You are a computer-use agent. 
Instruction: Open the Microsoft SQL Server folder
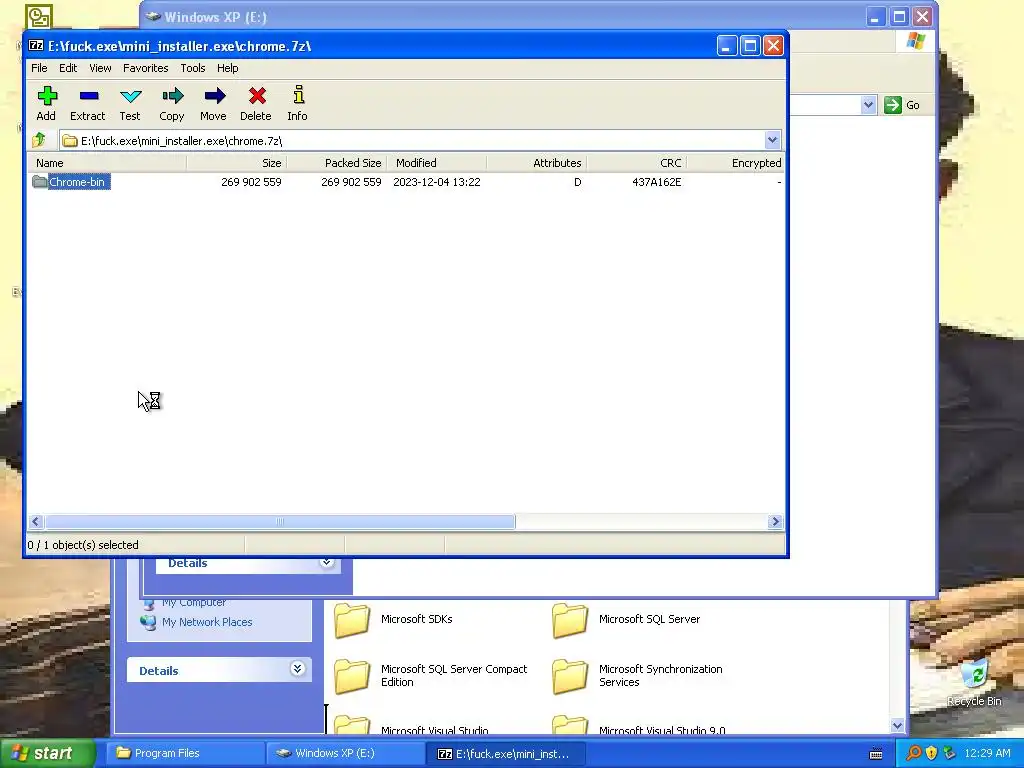point(626,620)
